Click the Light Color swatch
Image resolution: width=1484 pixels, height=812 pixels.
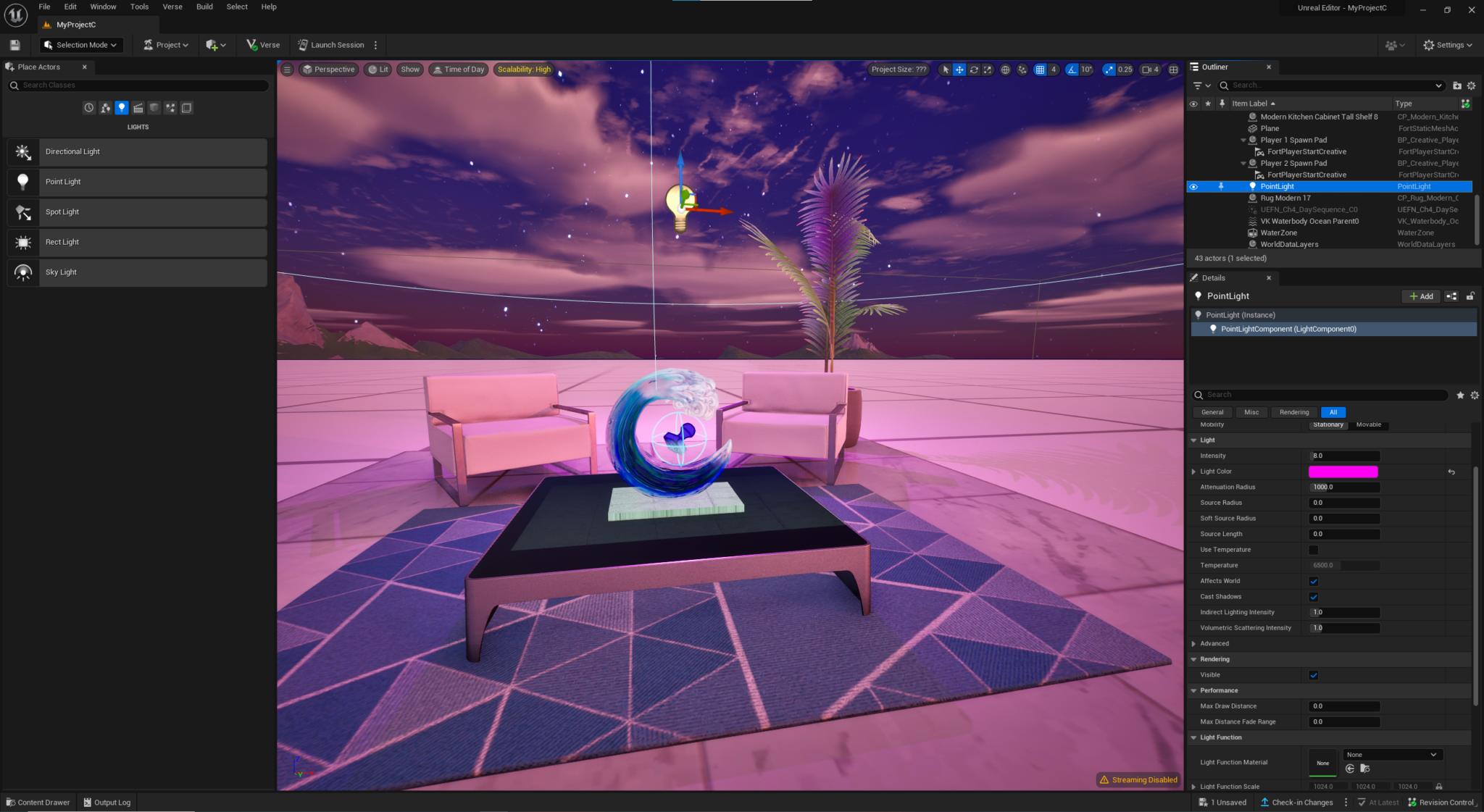click(1343, 471)
